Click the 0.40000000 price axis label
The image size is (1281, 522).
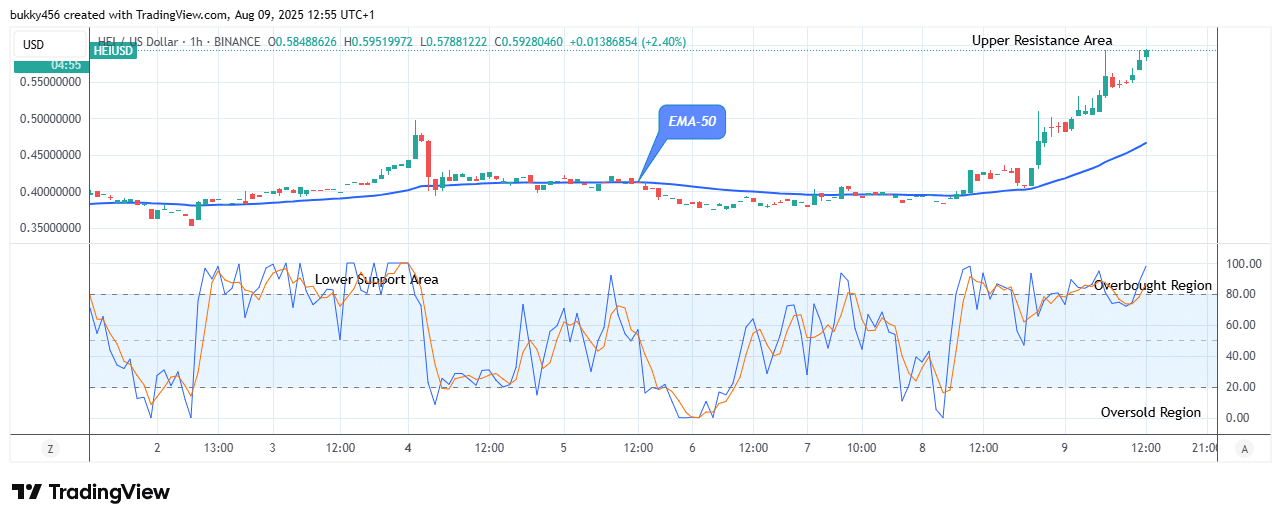pyautogui.click(x=49, y=192)
